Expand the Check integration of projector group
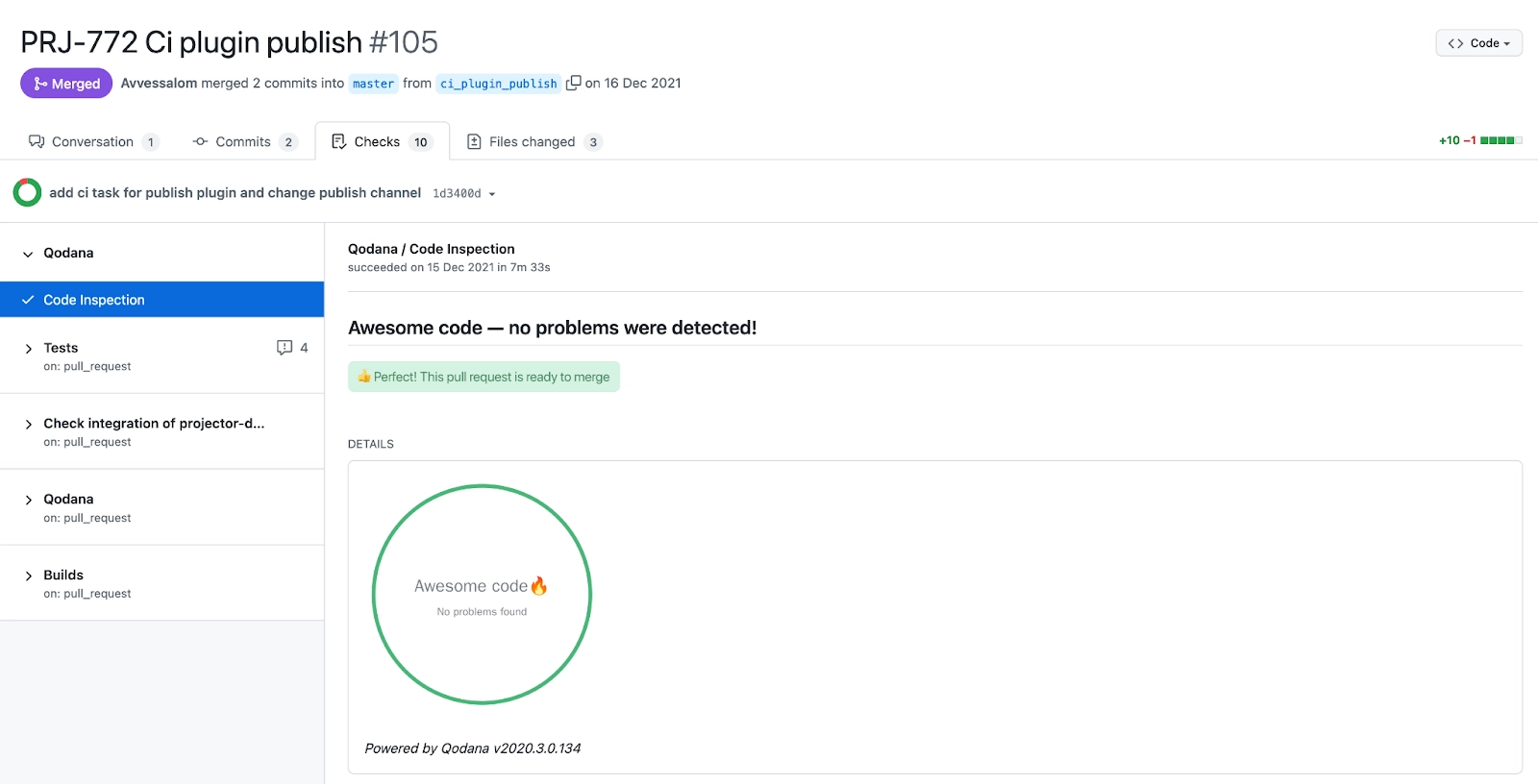The image size is (1538, 784). [x=29, y=424]
